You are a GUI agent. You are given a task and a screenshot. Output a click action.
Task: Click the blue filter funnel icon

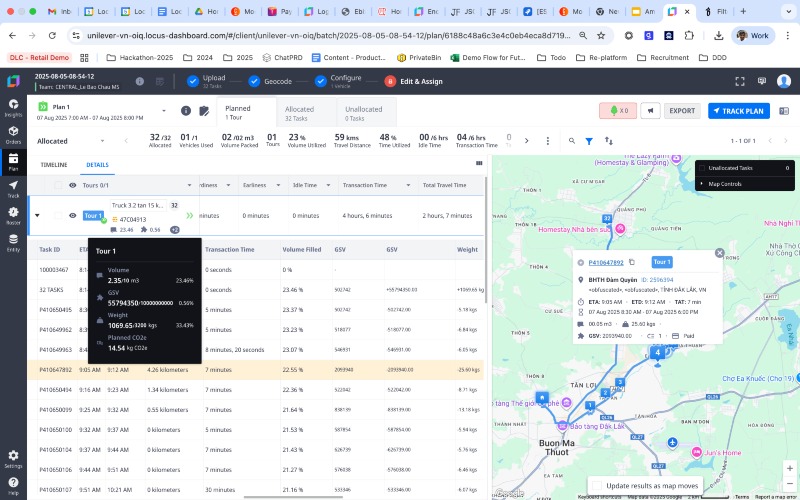(589, 141)
